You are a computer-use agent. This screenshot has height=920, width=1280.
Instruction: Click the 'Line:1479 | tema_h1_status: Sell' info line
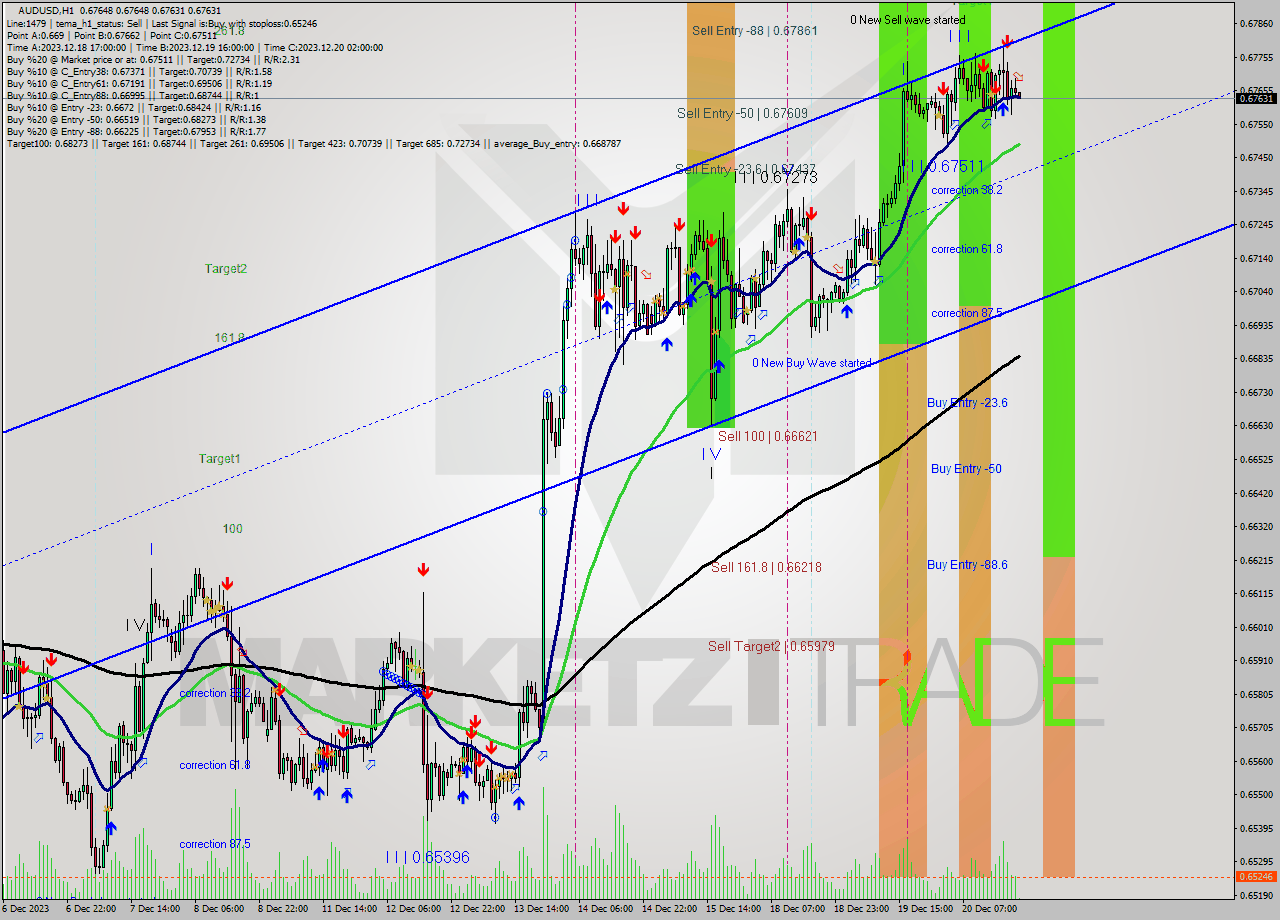click(x=162, y=22)
